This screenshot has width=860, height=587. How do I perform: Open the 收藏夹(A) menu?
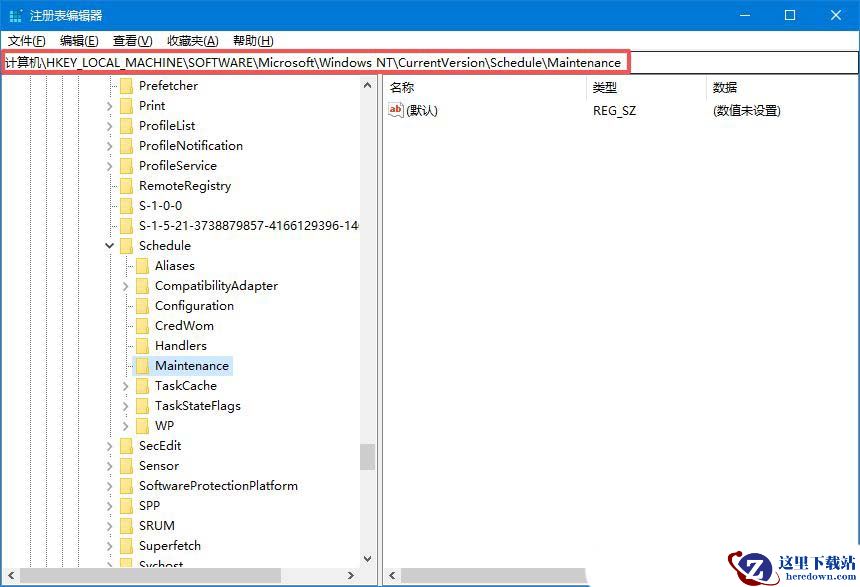pyautogui.click(x=193, y=41)
